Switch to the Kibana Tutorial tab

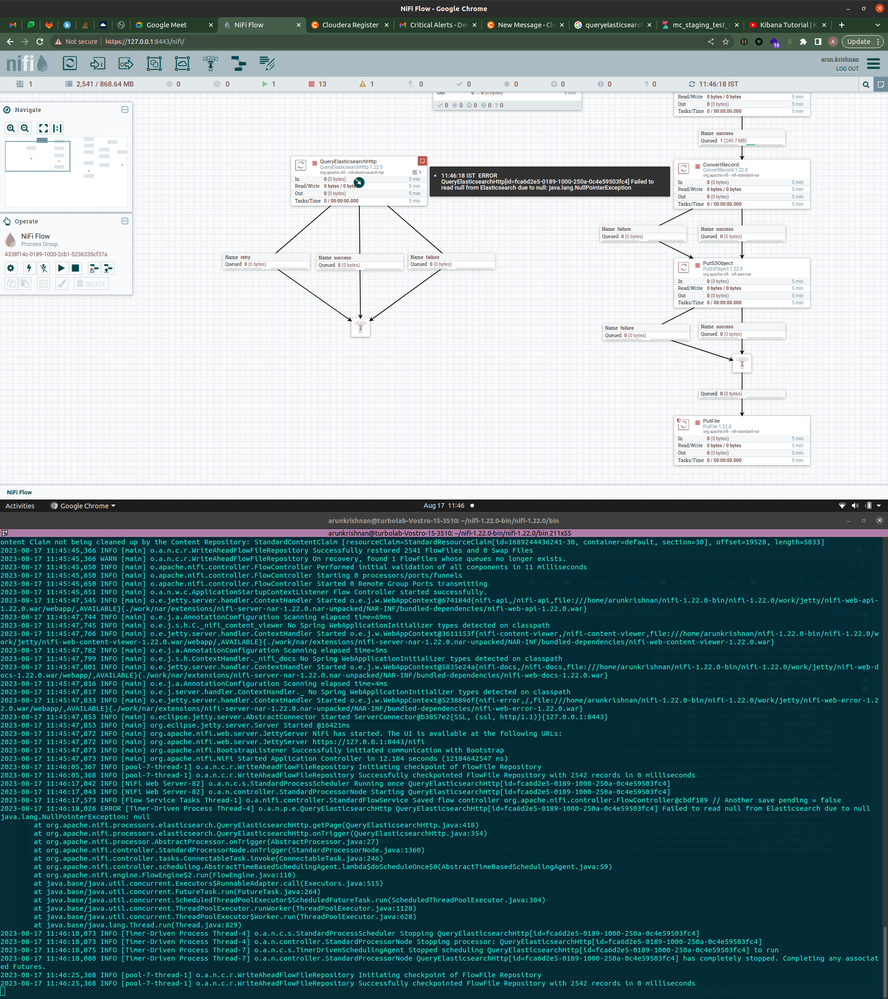[788, 25]
